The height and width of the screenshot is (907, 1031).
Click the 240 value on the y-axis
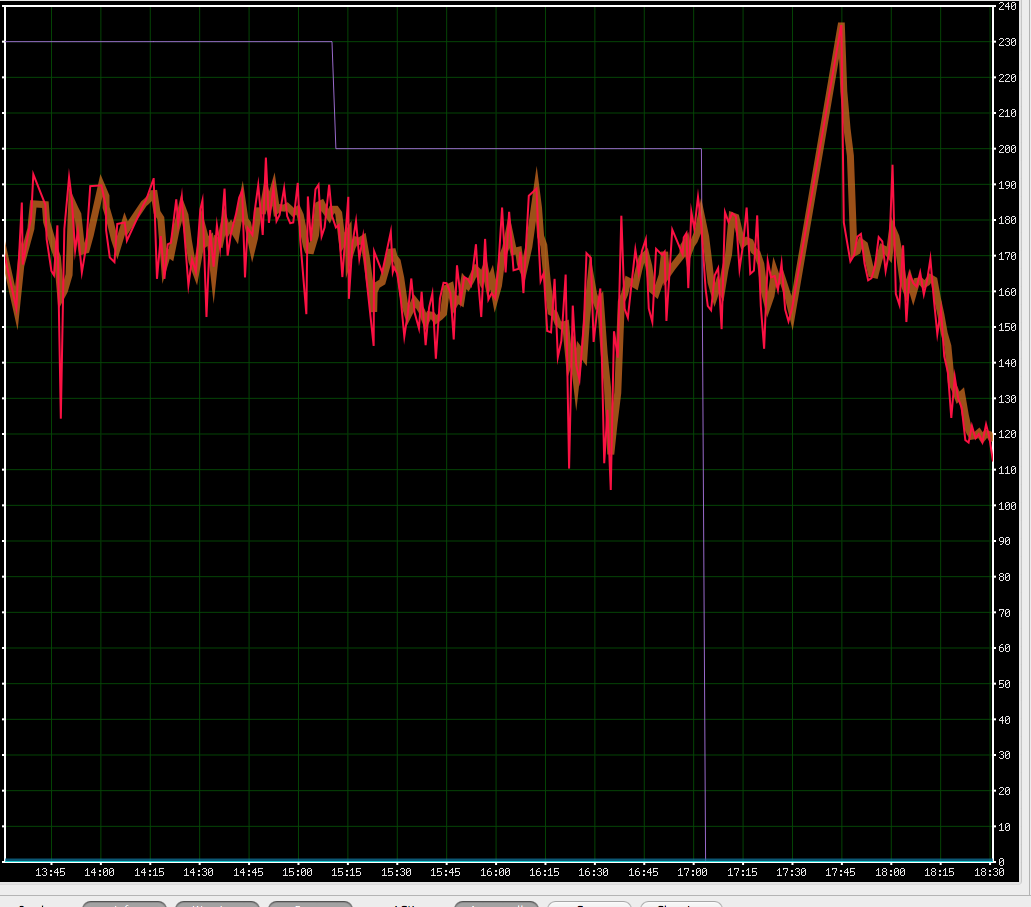tap(1007, 7)
